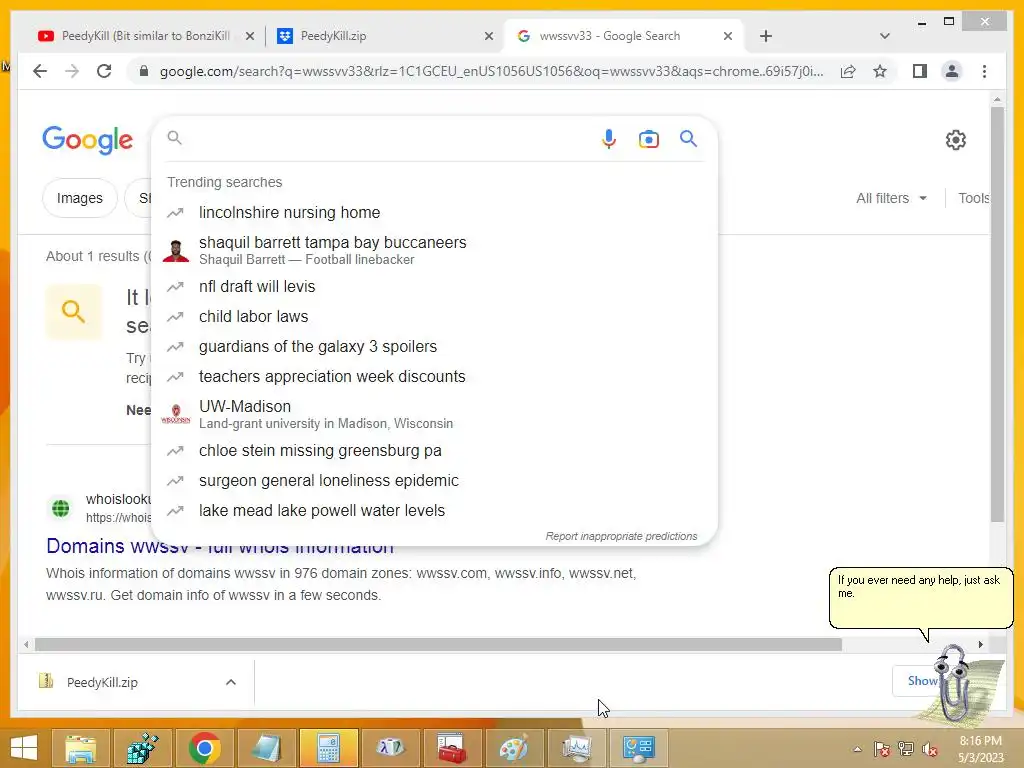Viewport: 1024px width, 768px height.
Task: Click the muted volume tray icon
Action: pyautogui.click(x=929, y=749)
